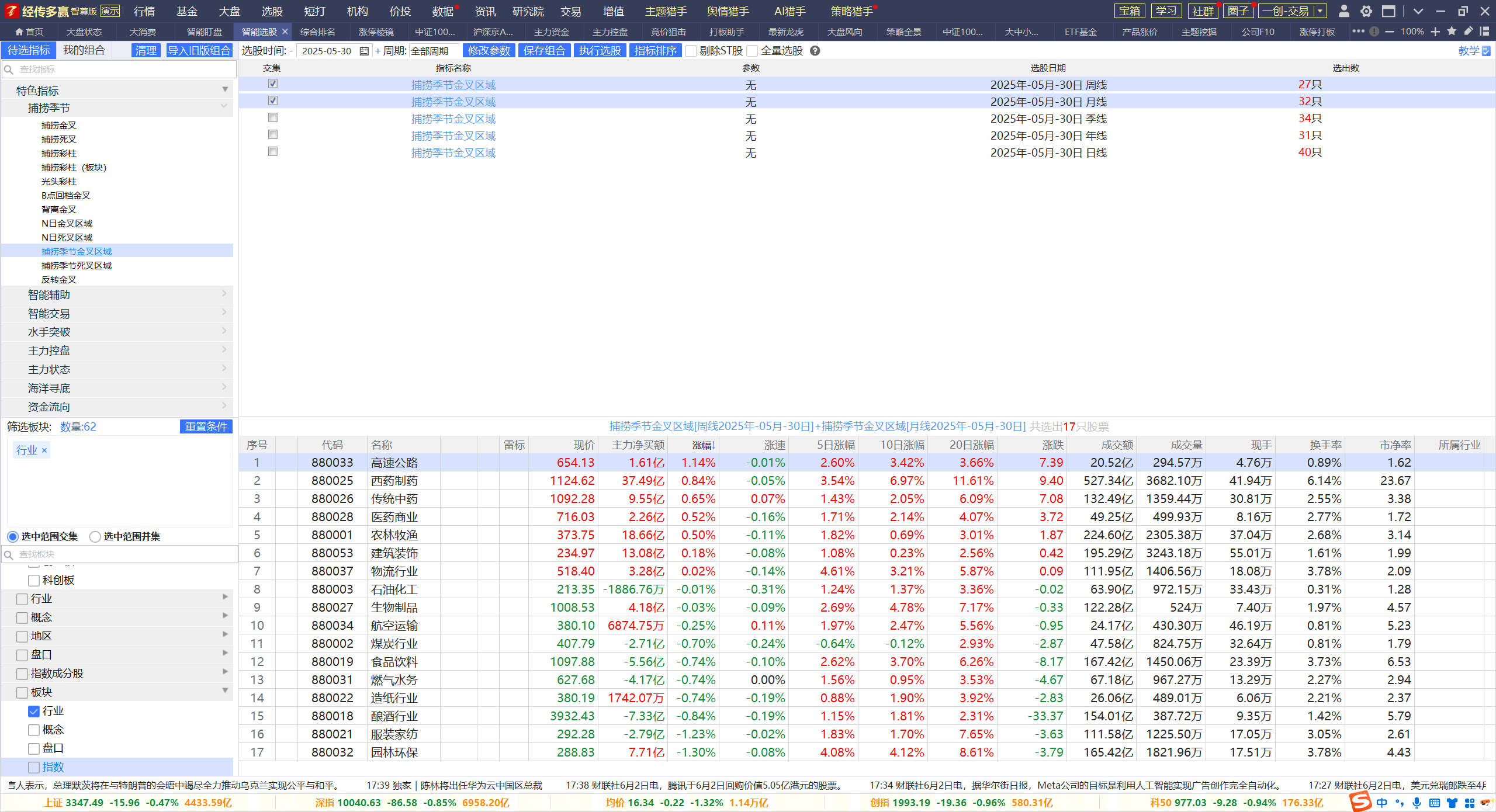Open the calendar date picker icon
The image size is (1496, 812).
pyautogui.click(x=364, y=51)
